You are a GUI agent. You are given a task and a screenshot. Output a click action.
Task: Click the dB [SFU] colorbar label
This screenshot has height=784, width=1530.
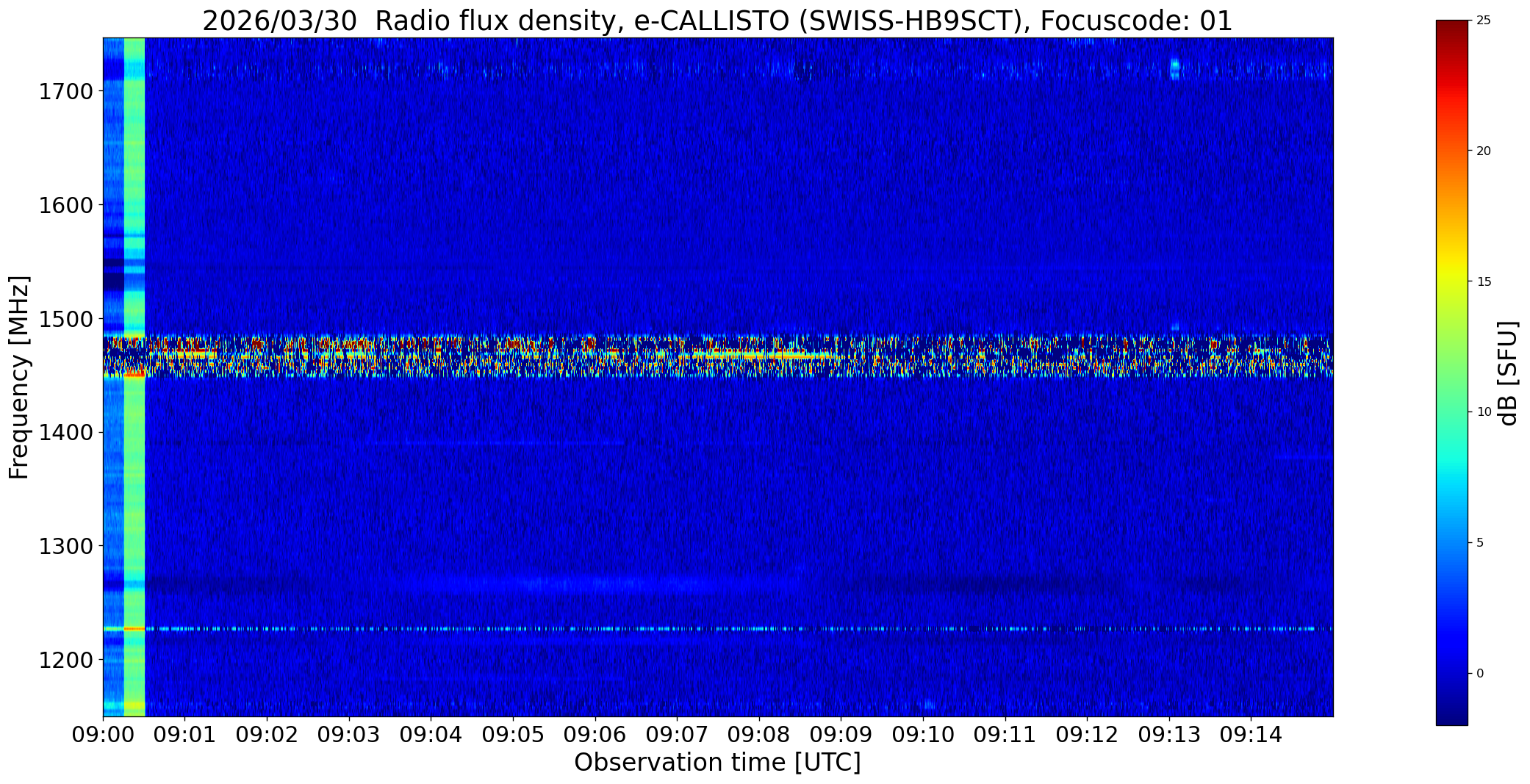pyautogui.click(x=1508, y=373)
